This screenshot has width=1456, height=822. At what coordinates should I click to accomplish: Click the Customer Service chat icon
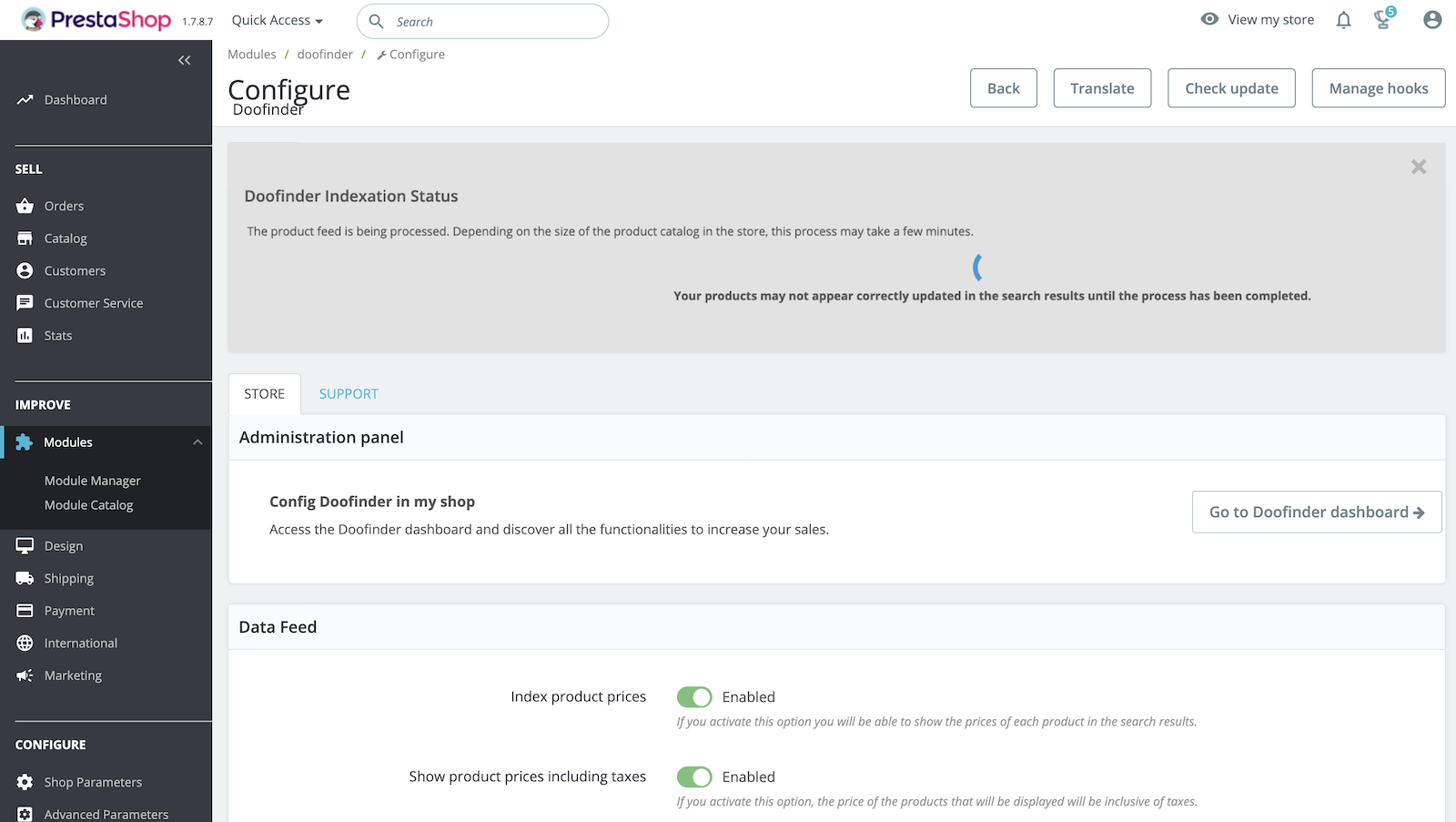25,303
